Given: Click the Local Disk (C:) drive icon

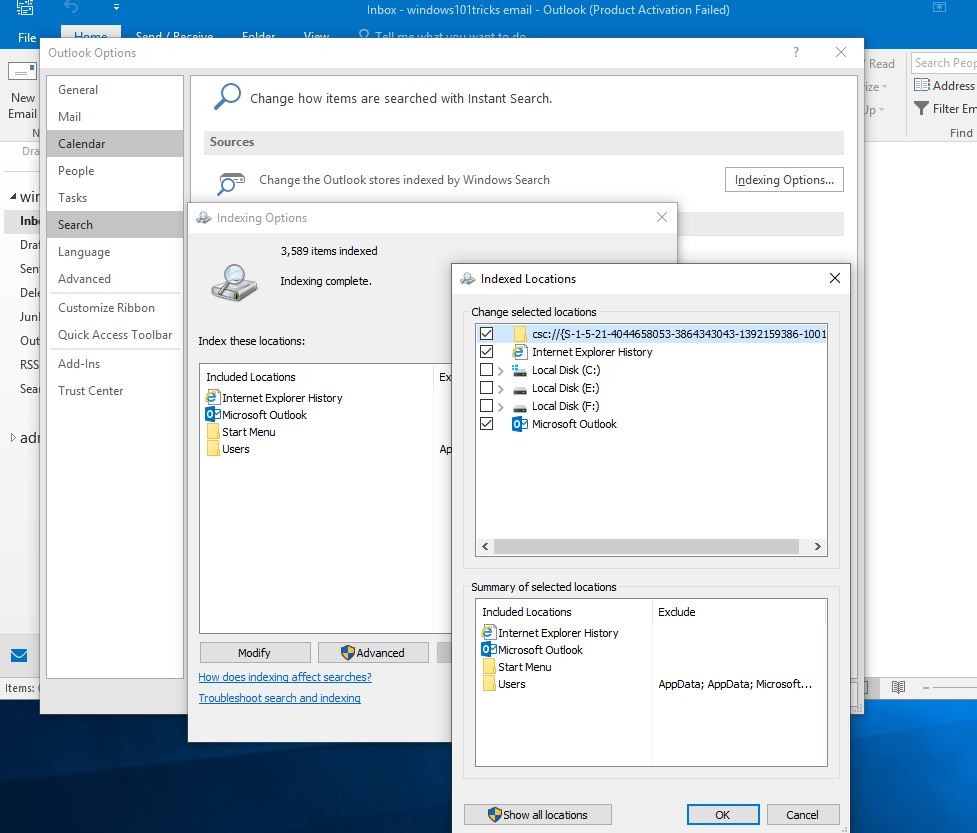Looking at the screenshot, I should (519, 370).
